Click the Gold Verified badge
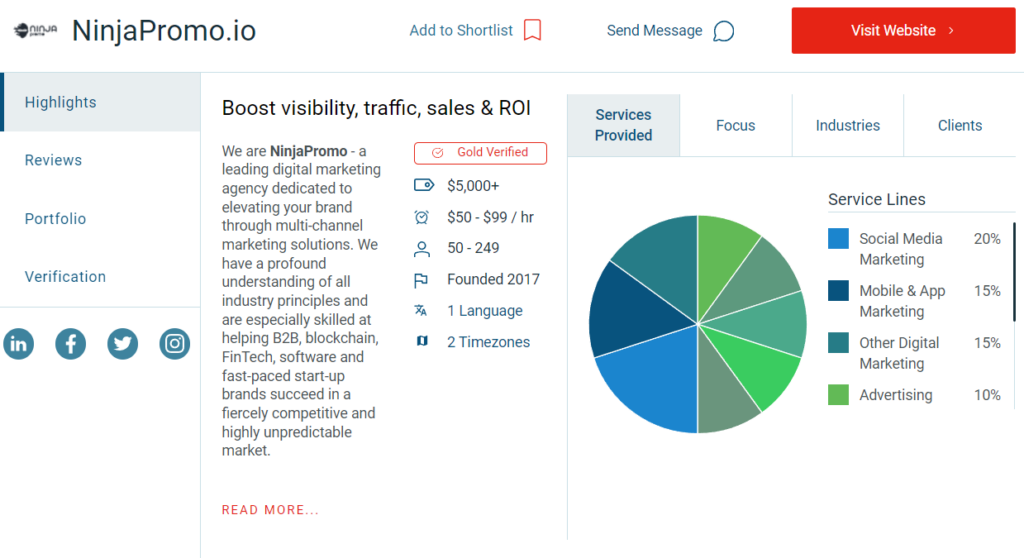The height and width of the screenshot is (558, 1024). pos(480,153)
